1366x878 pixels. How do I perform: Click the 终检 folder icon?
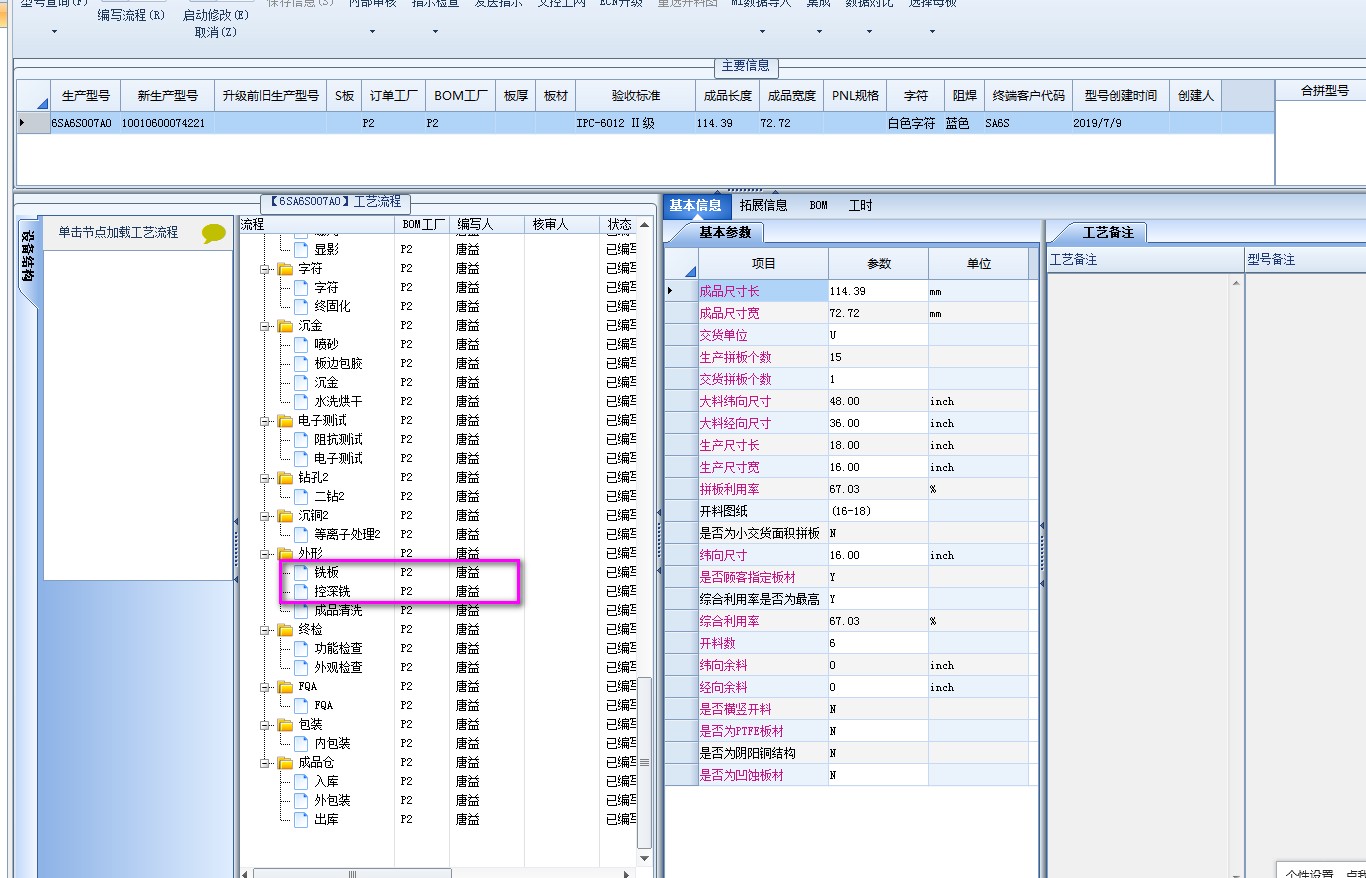point(285,629)
